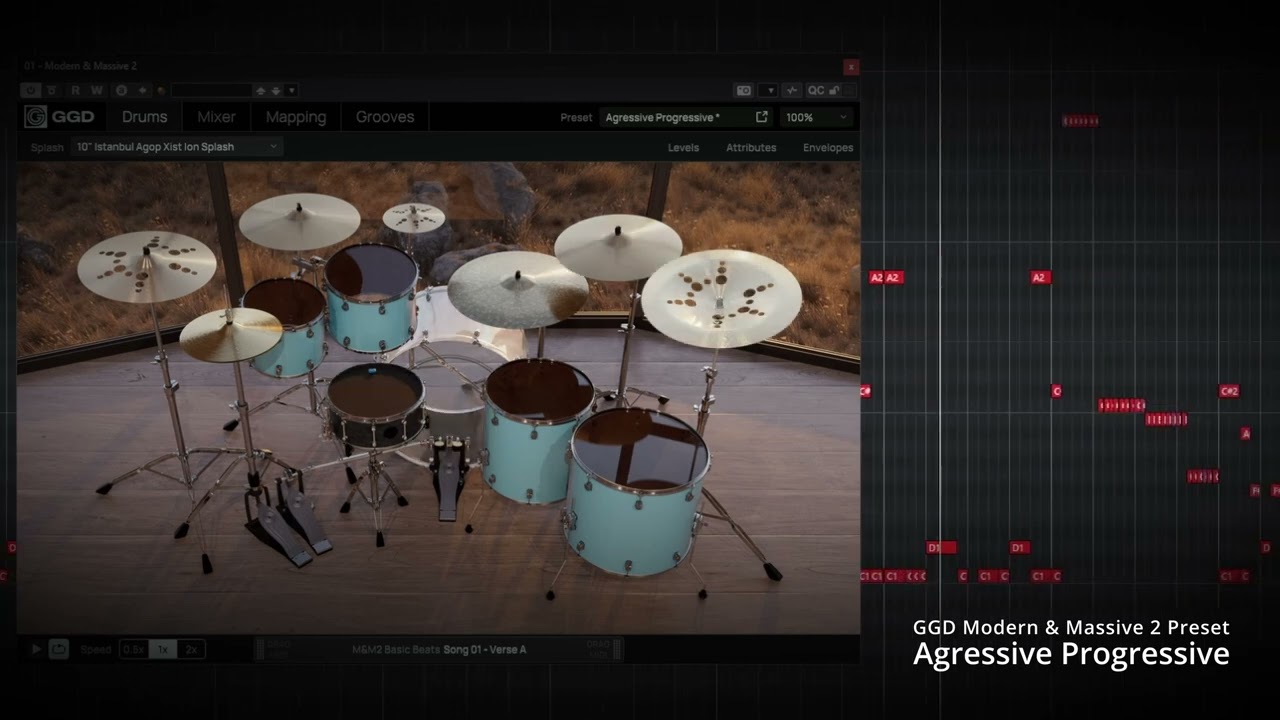
Task: Select the holey stack cymbal on the left
Action: pyautogui.click(x=146, y=265)
